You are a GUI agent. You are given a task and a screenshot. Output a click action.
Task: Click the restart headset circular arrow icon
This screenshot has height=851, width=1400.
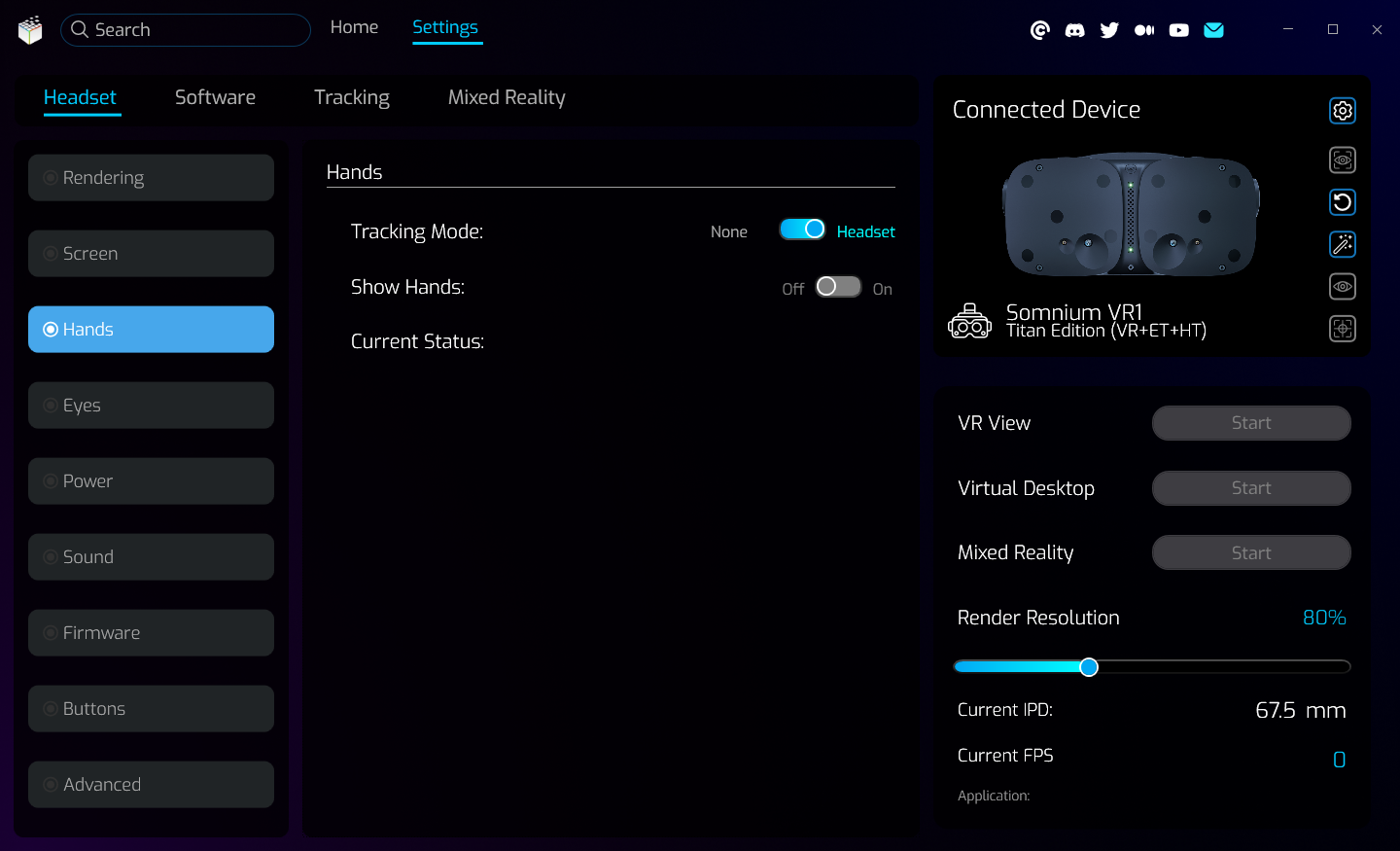click(1342, 202)
